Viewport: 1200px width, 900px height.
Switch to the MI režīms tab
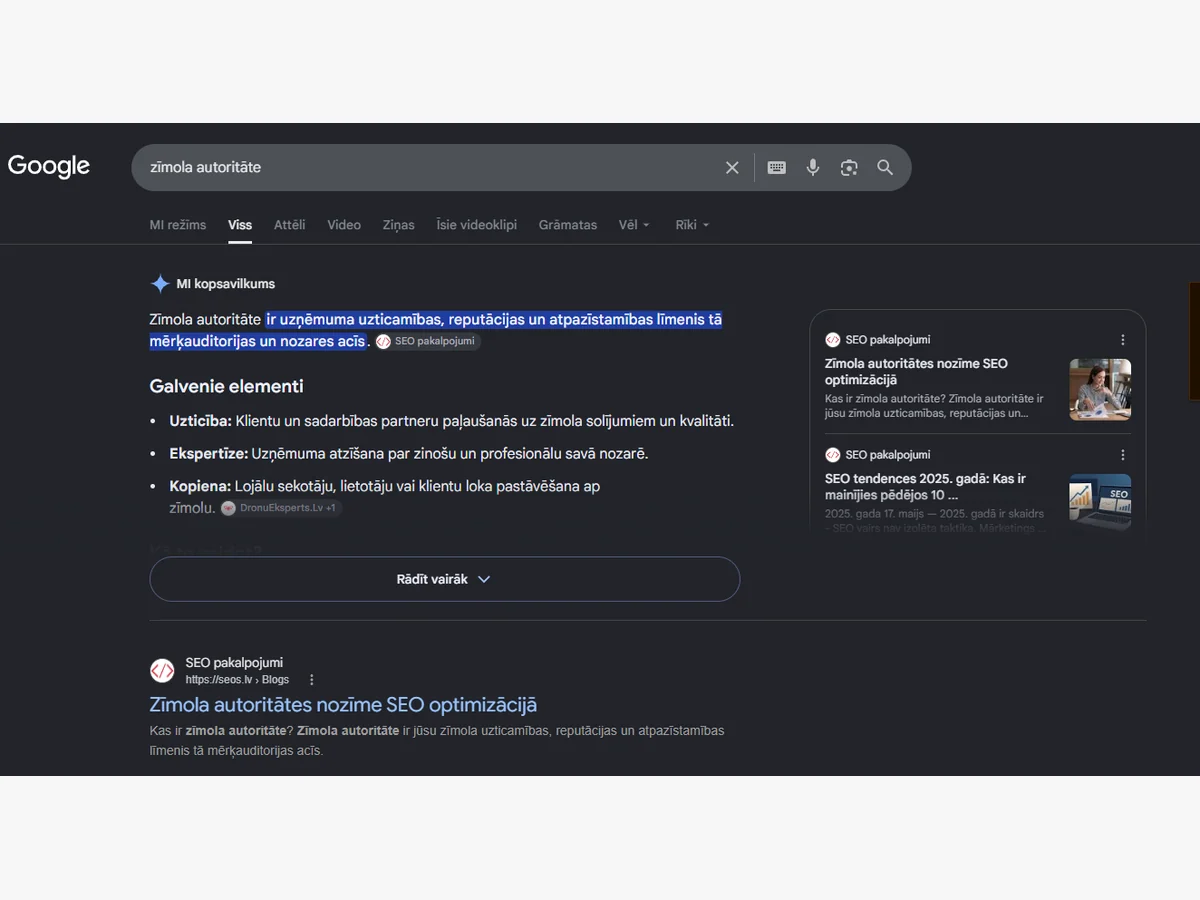pos(178,225)
